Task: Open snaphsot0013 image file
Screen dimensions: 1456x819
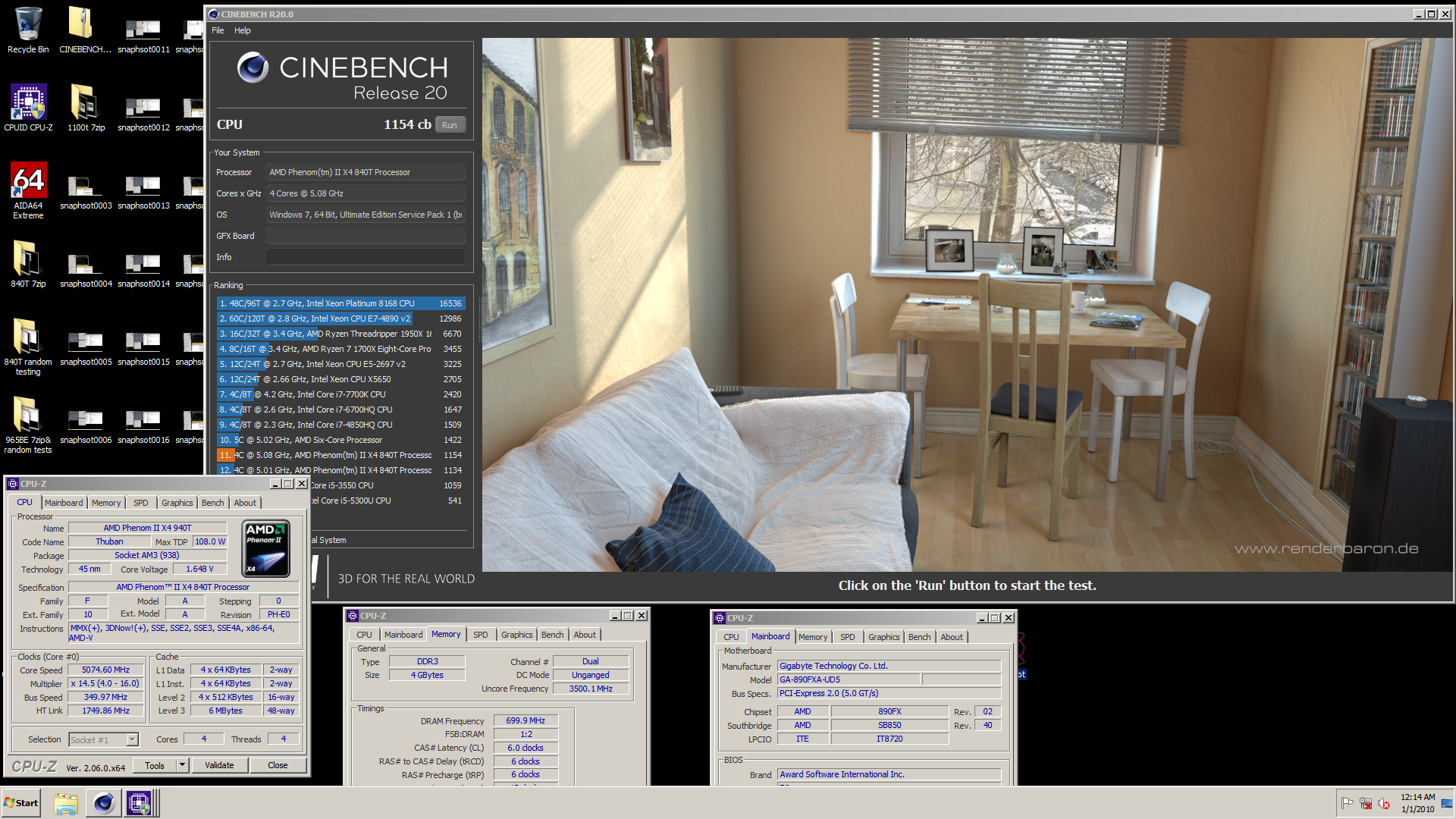Action: tap(143, 190)
